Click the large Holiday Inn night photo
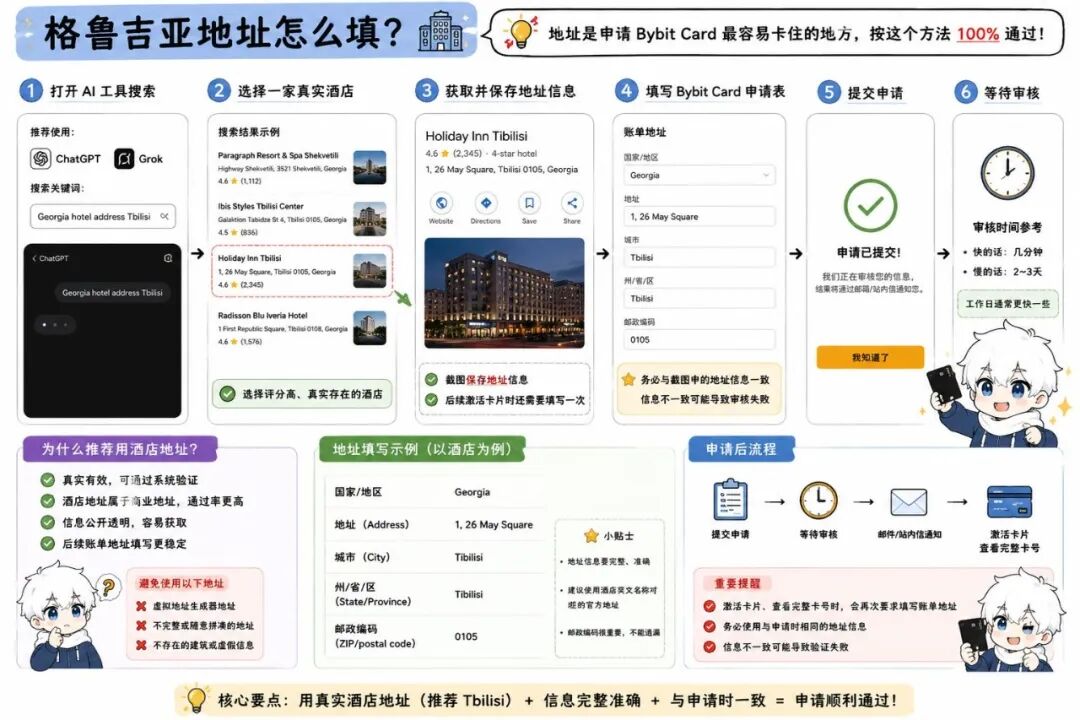The width and height of the screenshot is (1080, 720). click(x=504, y=293)
